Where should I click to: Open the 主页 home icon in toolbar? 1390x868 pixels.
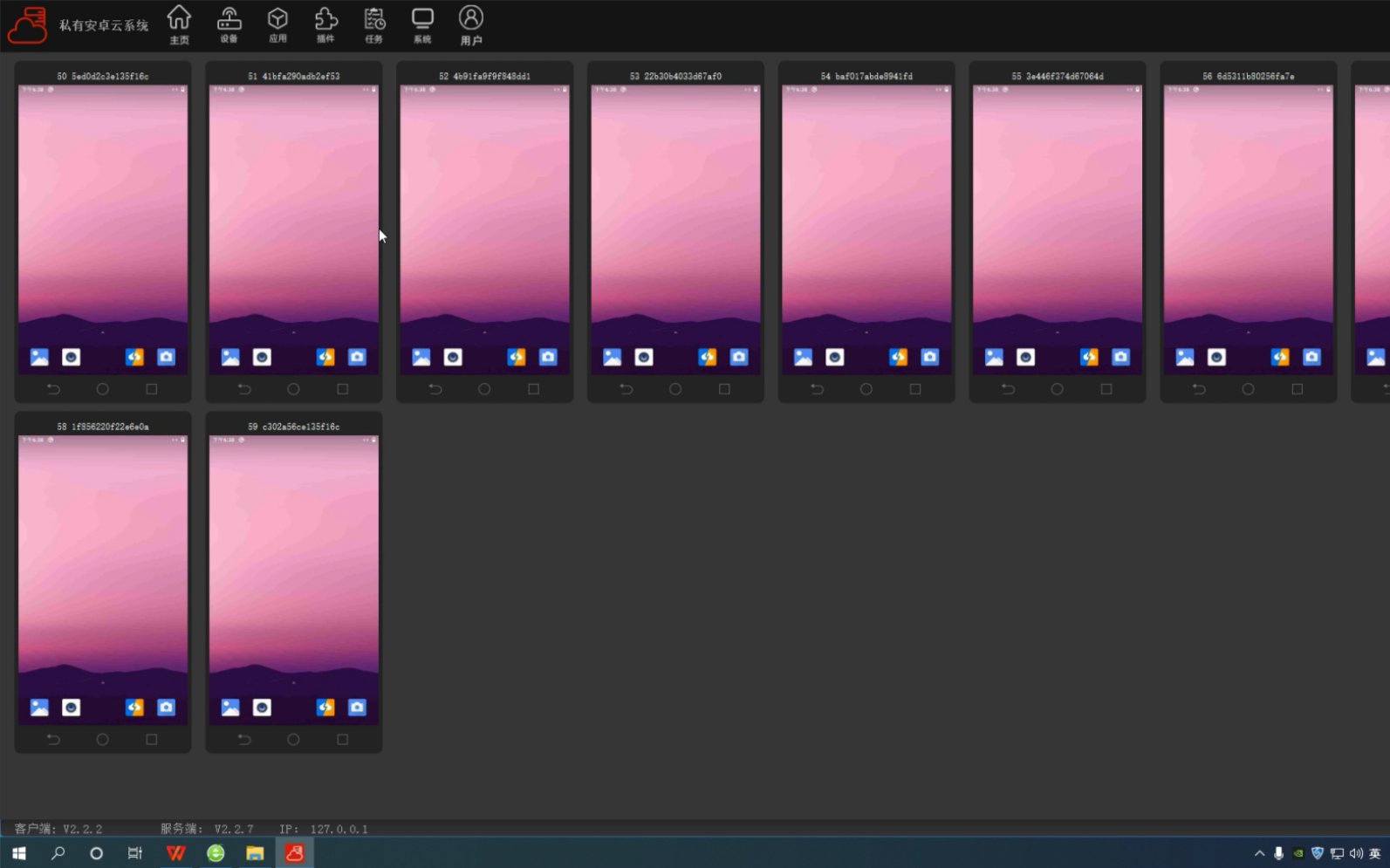(x=179, y=24)
